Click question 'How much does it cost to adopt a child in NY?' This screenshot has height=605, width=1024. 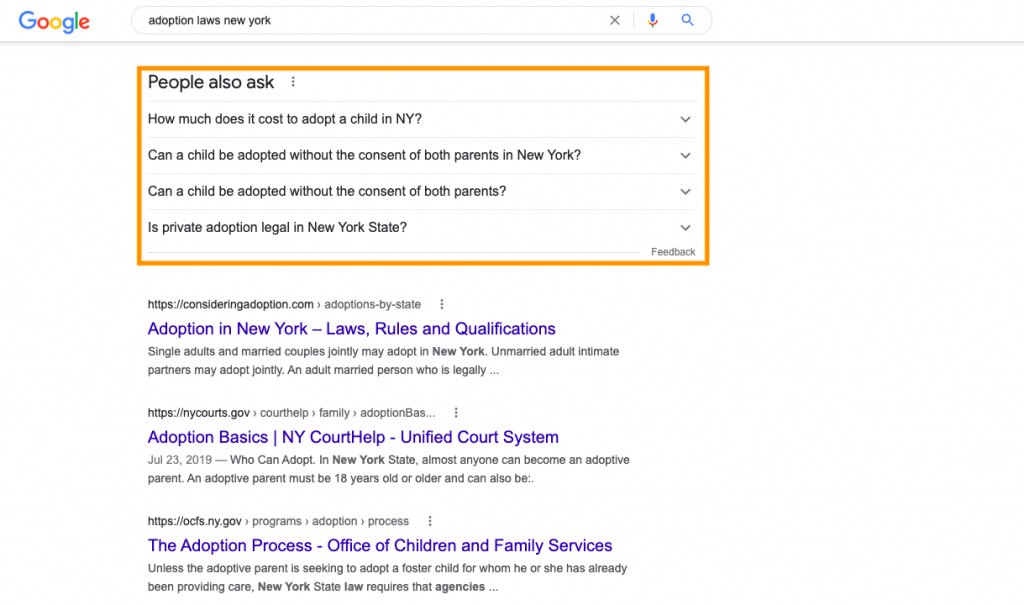click(x=285, y=119)
